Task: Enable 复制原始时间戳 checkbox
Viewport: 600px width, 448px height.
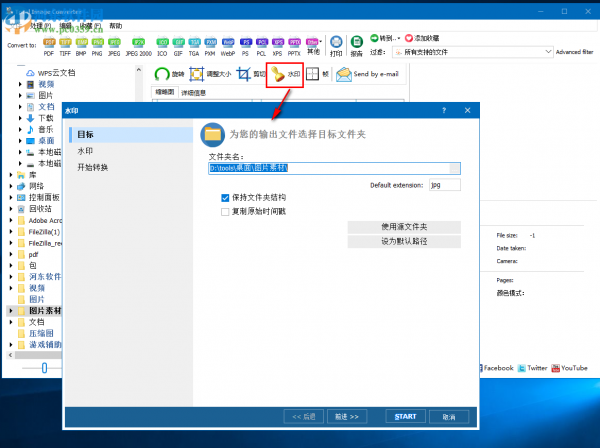Action: (225, 212)
